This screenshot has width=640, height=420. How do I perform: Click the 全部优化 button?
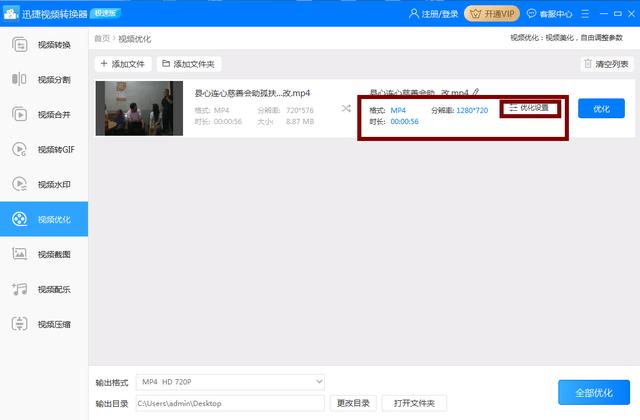[x=594, y=393]
